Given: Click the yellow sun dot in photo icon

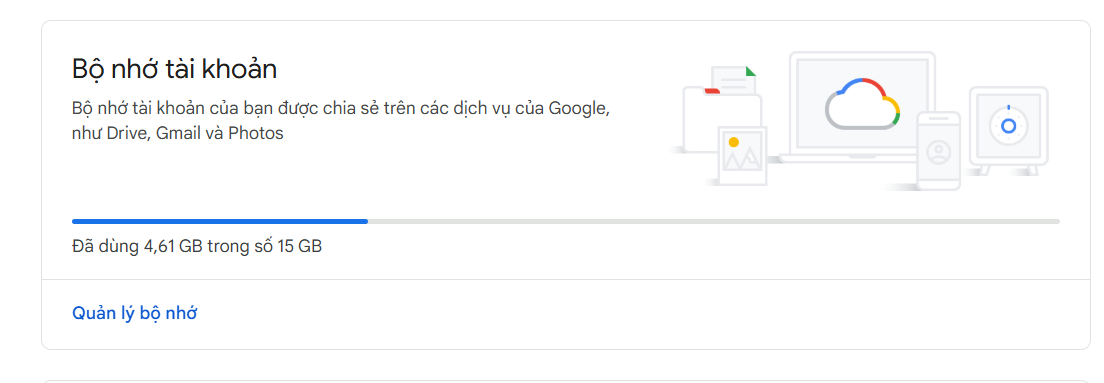Looking at the screenshot, I should [x=734, y=142].
